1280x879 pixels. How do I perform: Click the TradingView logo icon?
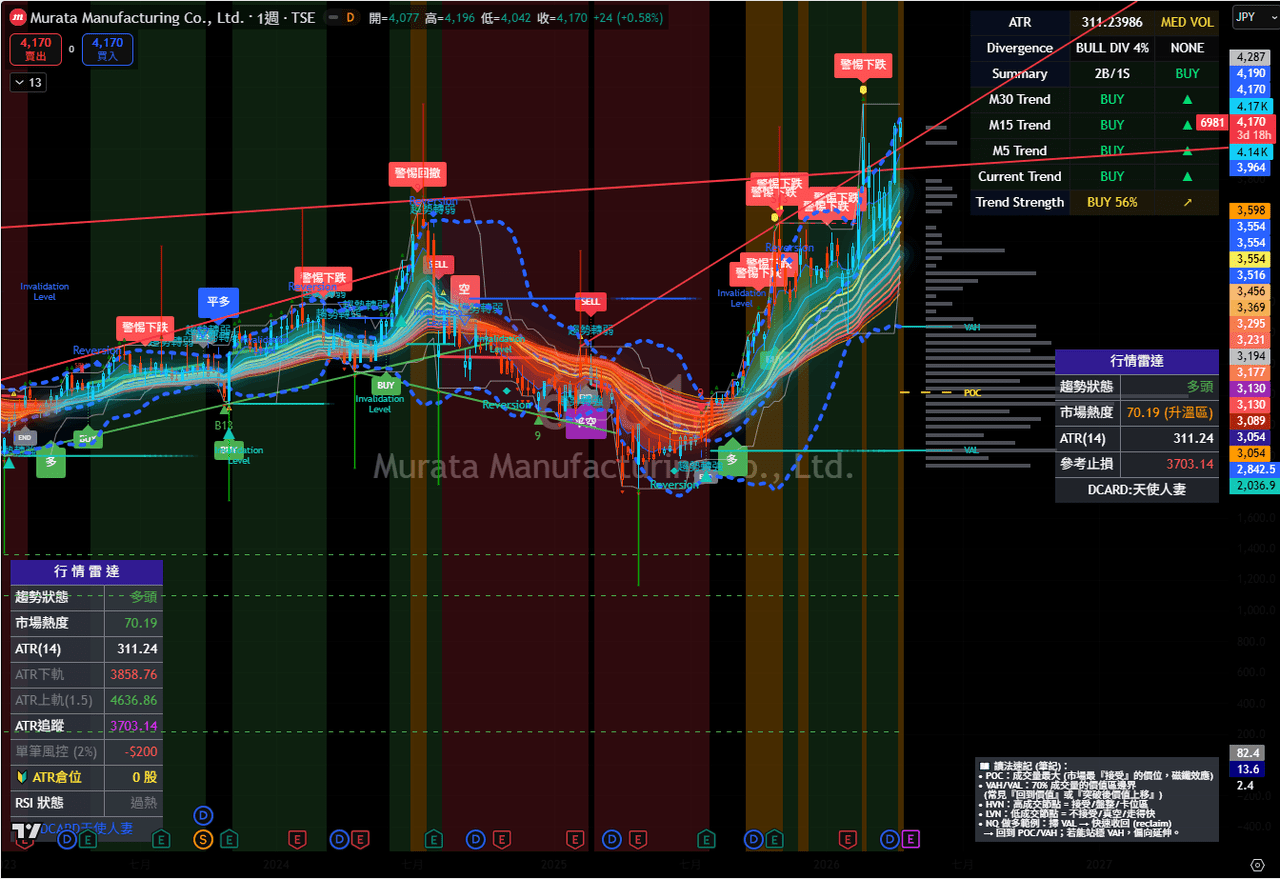pyautogui.click(x=27, y=832)
